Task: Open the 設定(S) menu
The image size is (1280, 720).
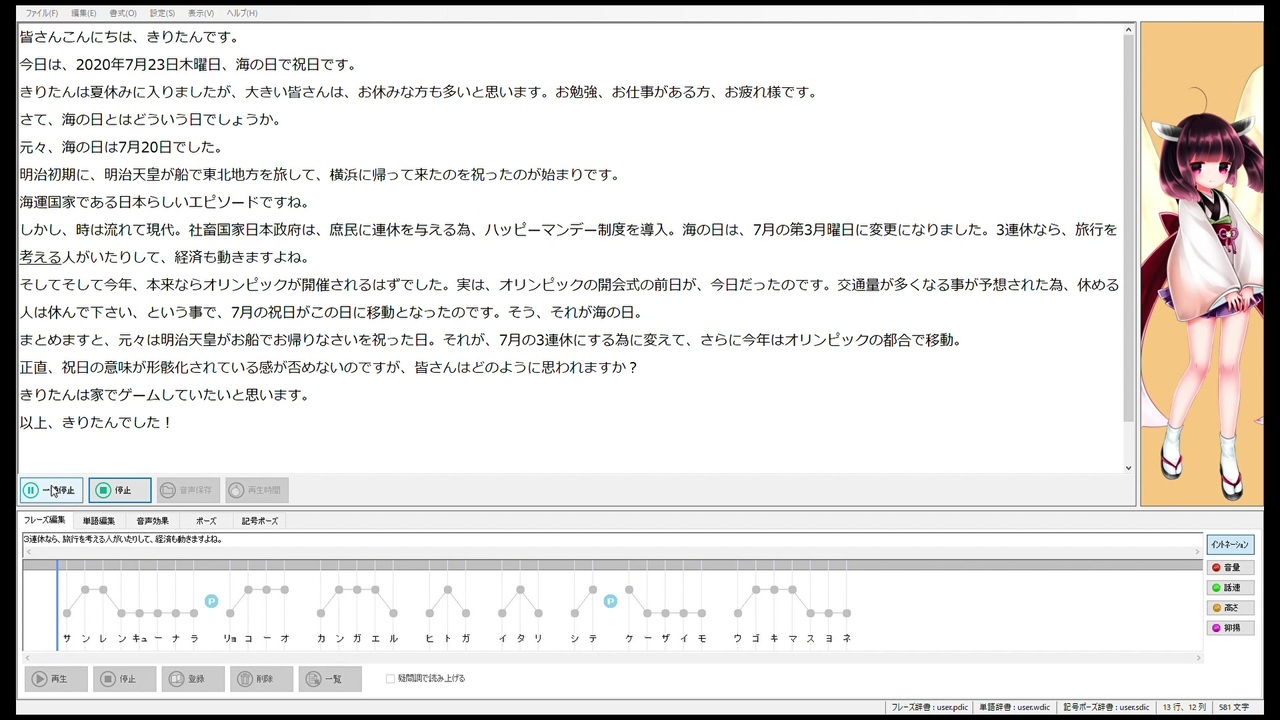Action: pyautogui.click(x=162, y=13)
